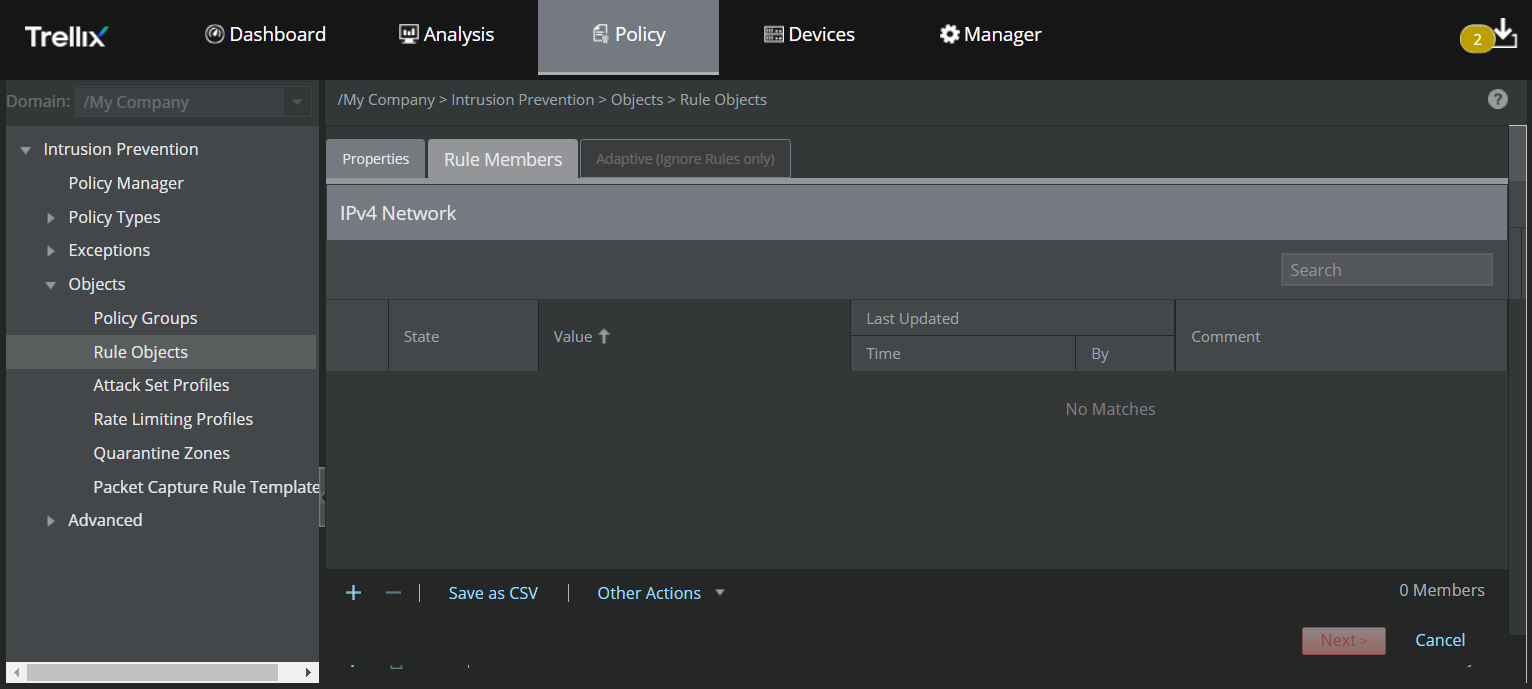Expand the Policy Types node
The width and height of the screenshot is (1532, 689).
pyautogui.click(x=51, y=217)
